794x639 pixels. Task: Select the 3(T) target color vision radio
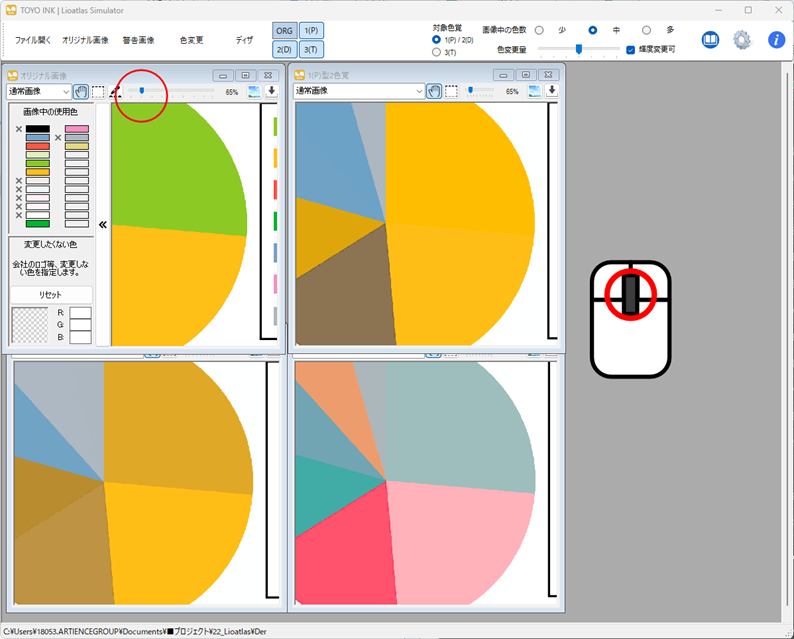point(436,51)
